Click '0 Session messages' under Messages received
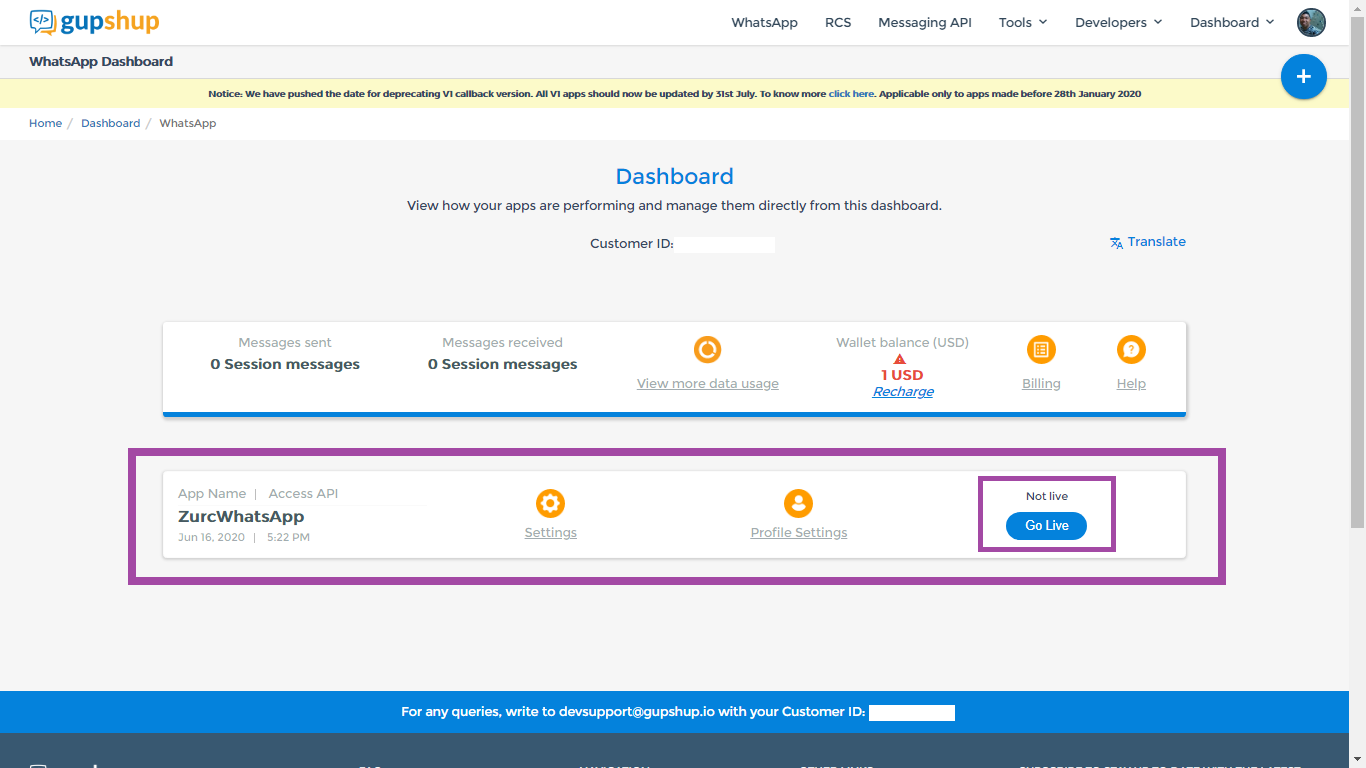The height and width of the screenshot is (768, 1366). click(502, 364)
